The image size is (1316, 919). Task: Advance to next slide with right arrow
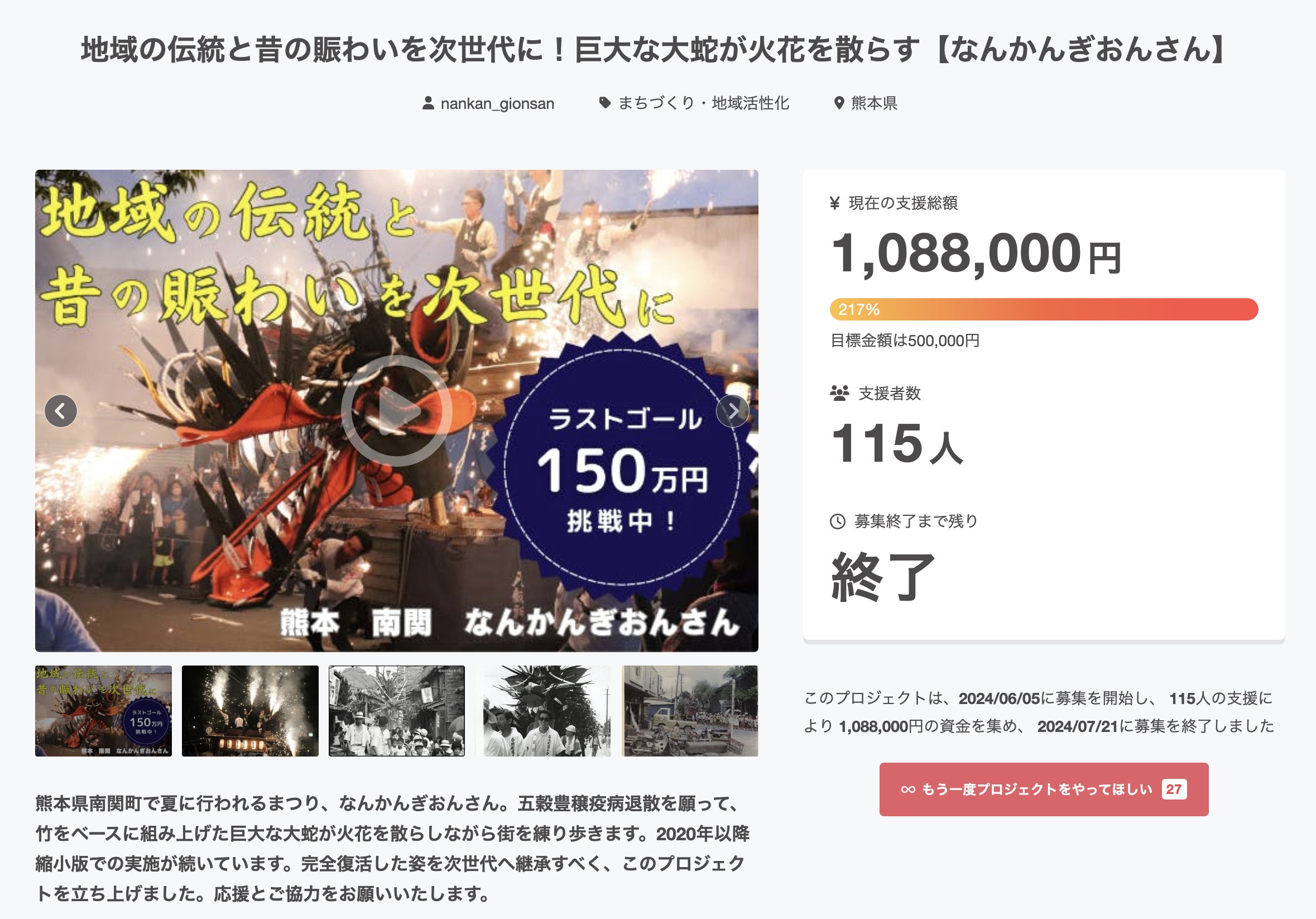point(733,410)
